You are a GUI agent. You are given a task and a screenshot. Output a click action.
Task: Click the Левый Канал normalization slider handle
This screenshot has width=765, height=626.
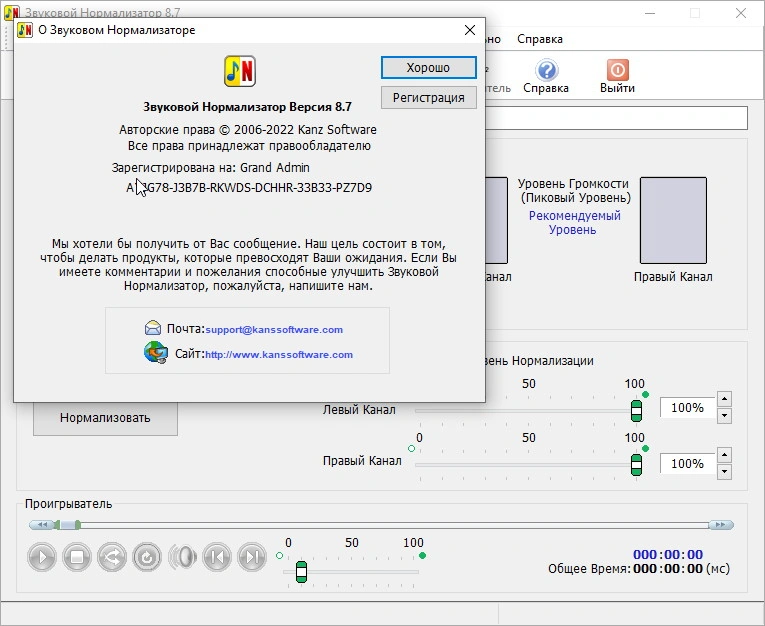coord(636,411)
